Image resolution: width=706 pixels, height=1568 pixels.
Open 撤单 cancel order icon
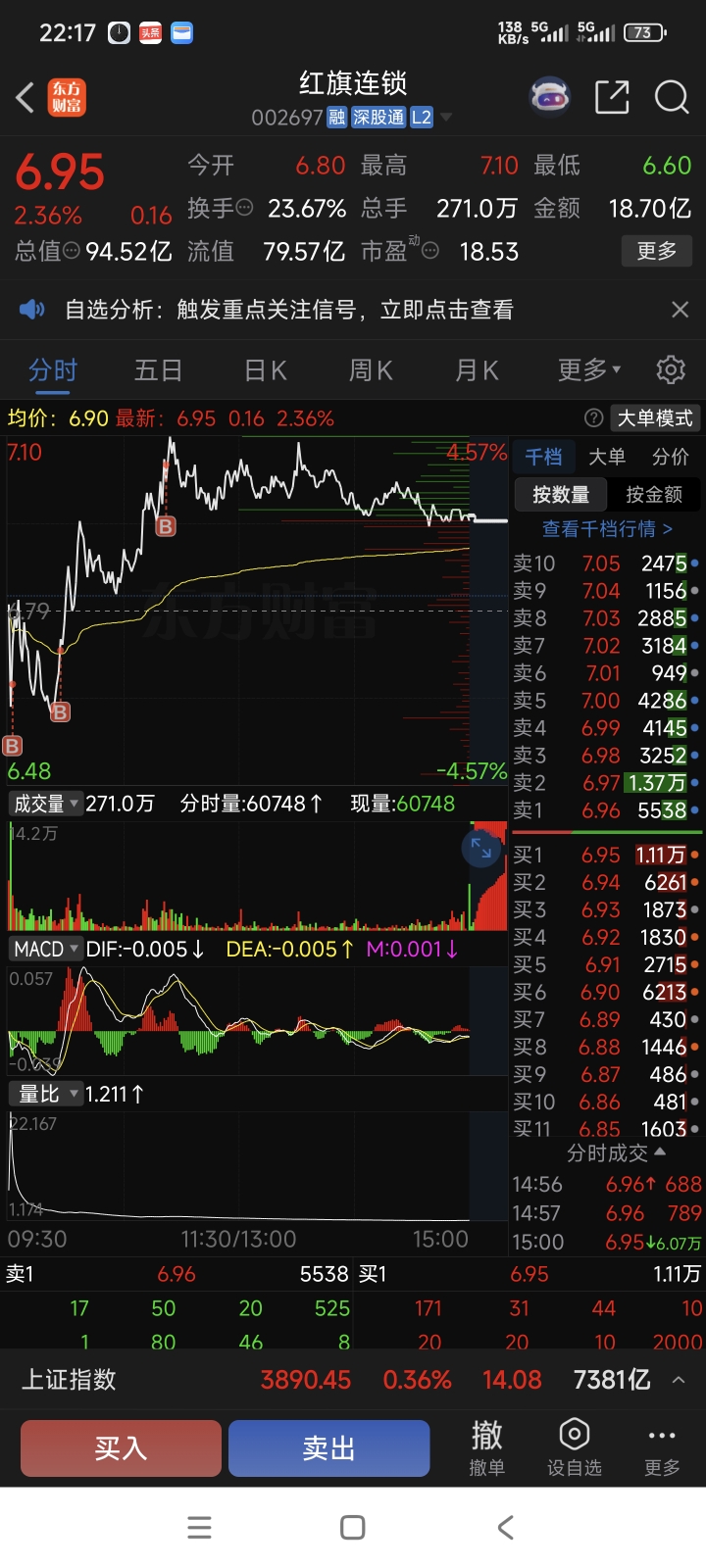click(x=486, y=1447)
